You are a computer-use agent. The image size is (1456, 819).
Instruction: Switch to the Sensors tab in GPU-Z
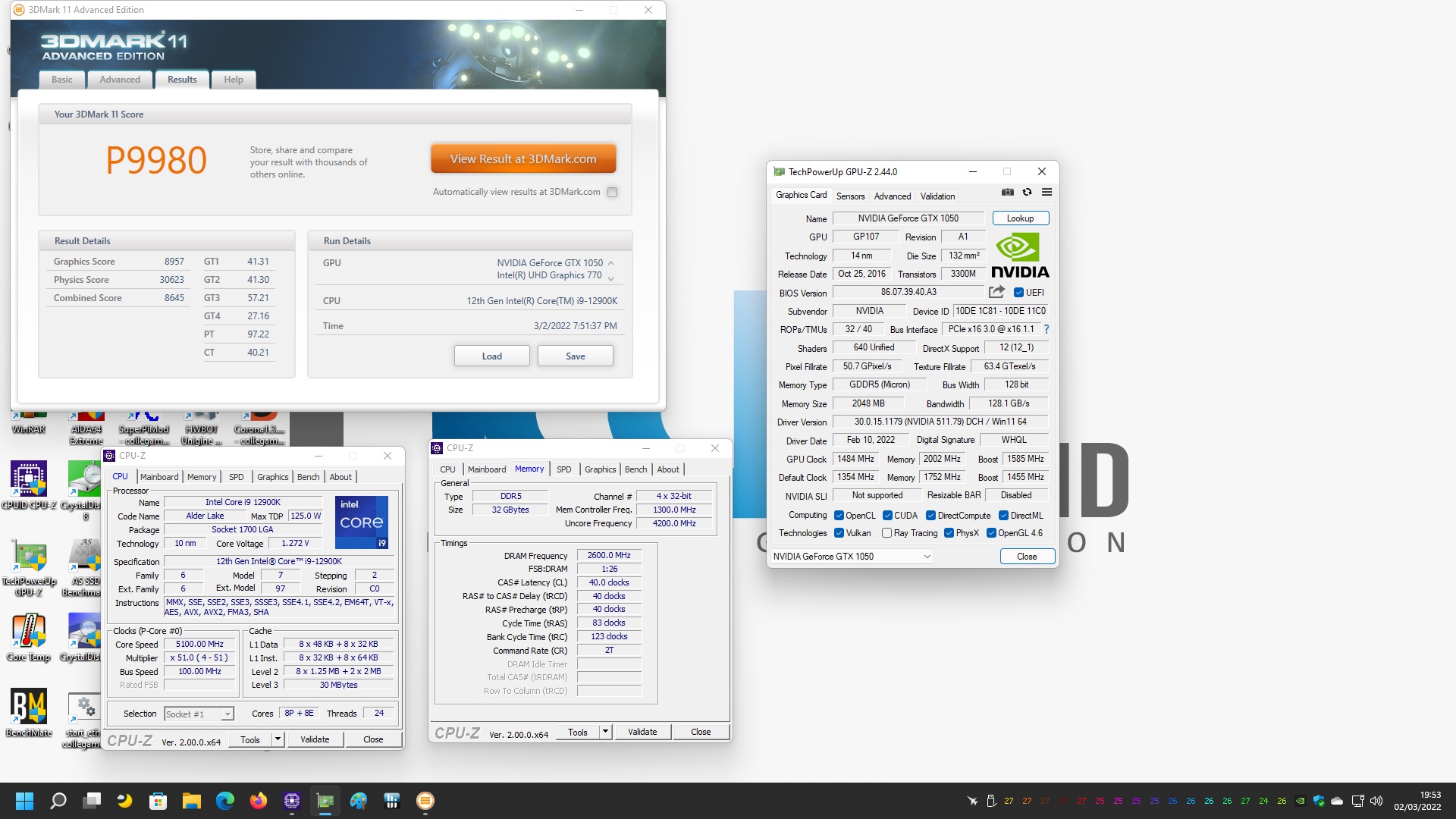point(850,196)
